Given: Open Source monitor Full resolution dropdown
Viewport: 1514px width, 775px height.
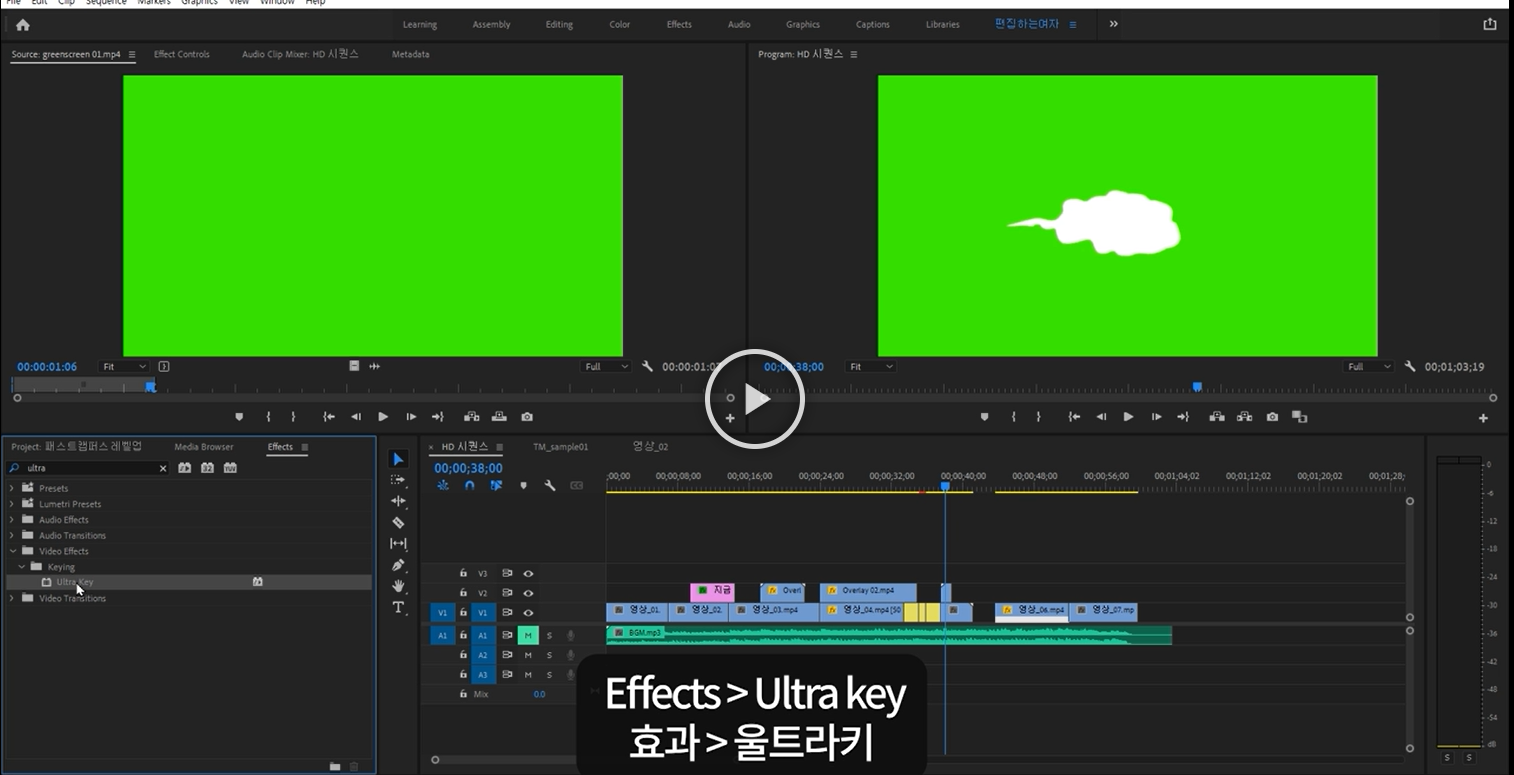Looking at the screenshot, I should [606, 367].
